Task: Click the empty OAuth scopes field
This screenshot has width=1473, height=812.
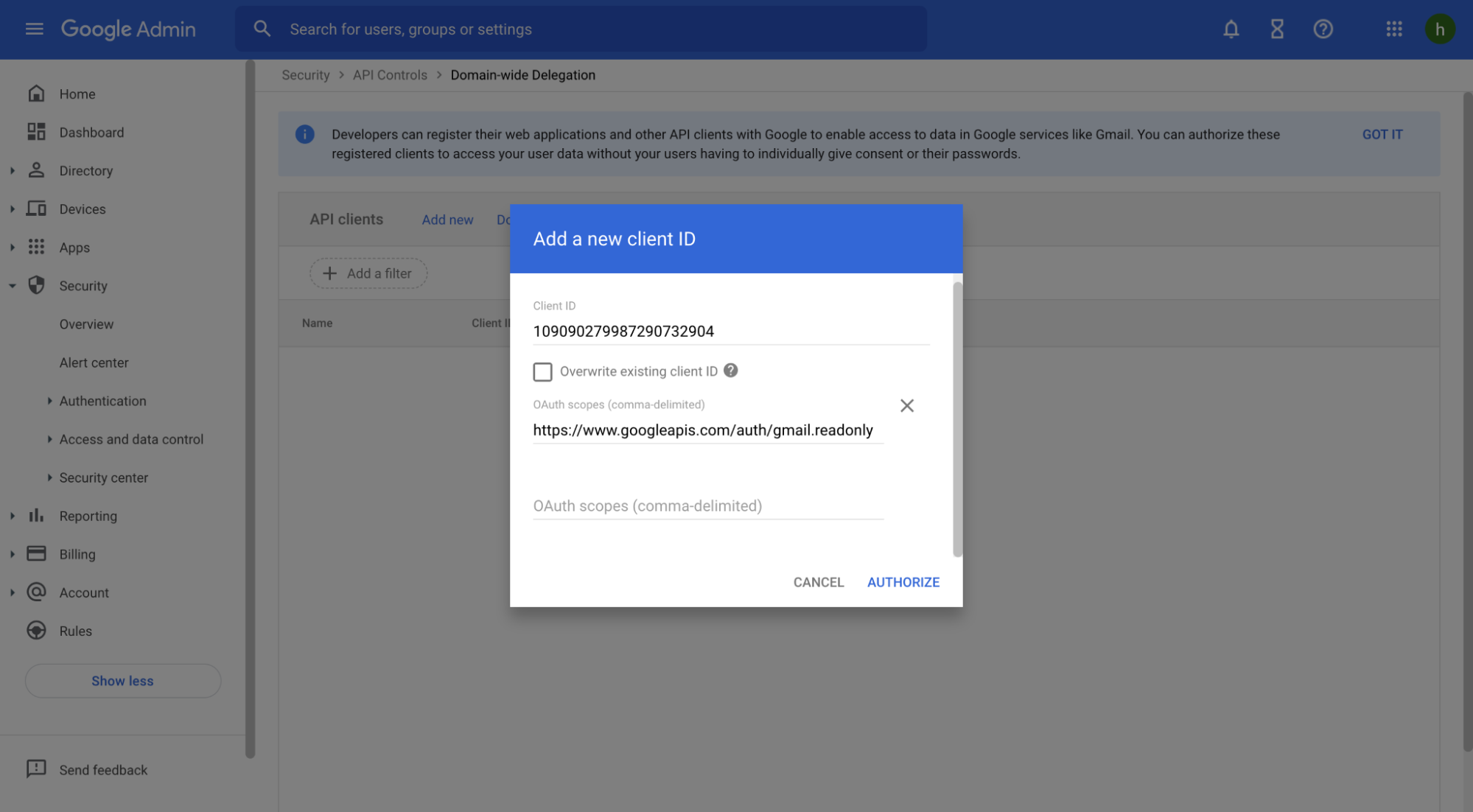Action: (x=708, y=506)
